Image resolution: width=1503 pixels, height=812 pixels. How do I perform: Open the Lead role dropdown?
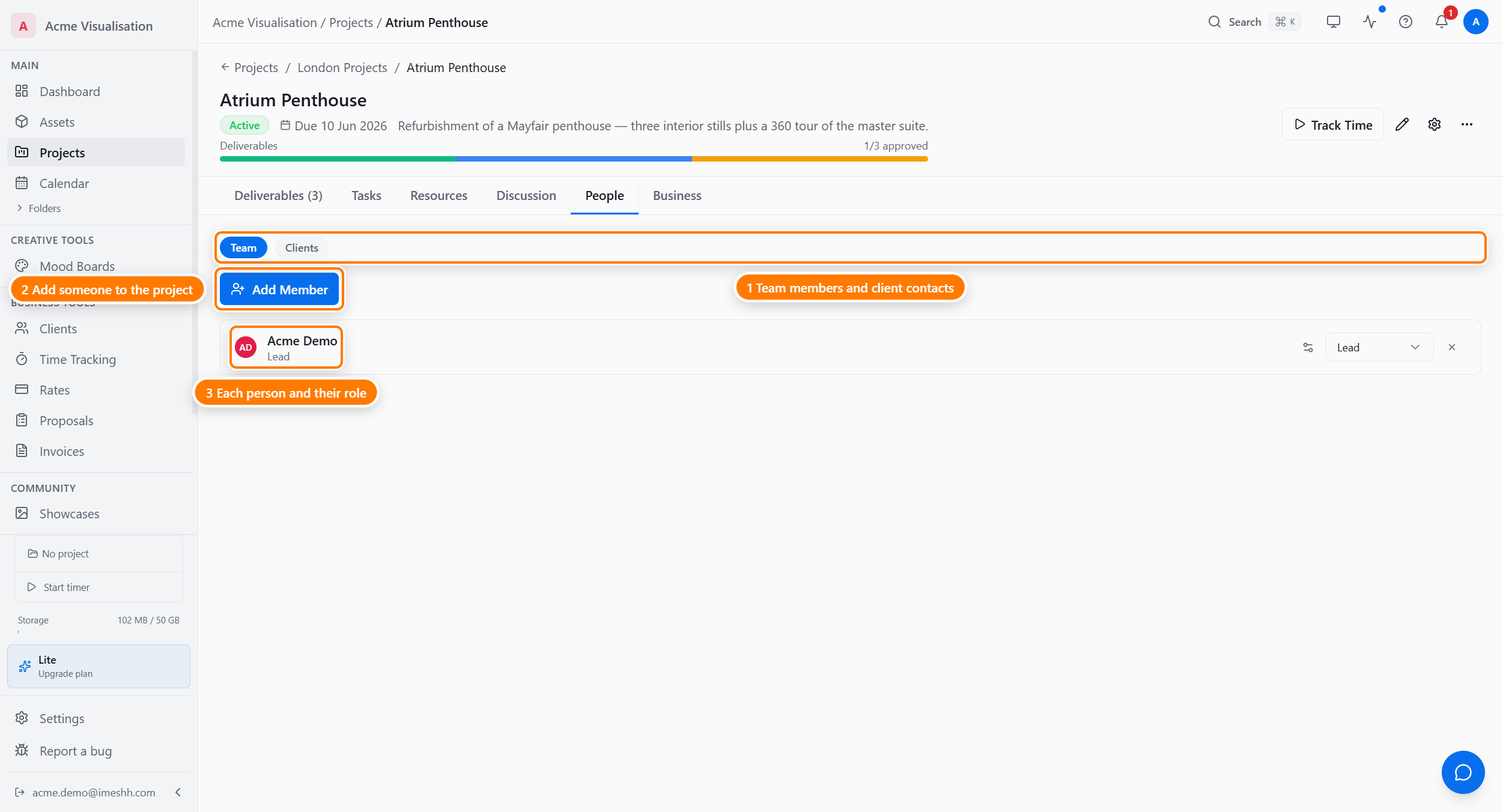pyautogui.click(x=1379, y=347)
